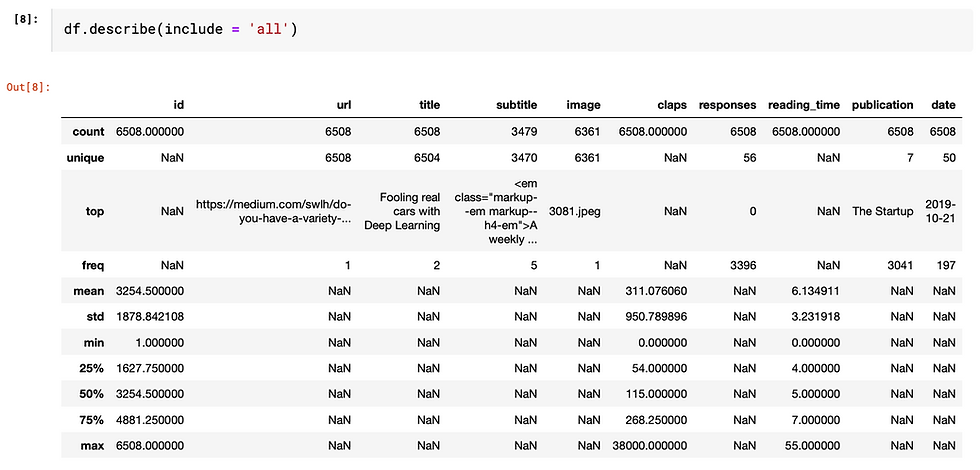Click the '3081.jpeg' image cell
980x470 pixels.
(x=574, y=211)
